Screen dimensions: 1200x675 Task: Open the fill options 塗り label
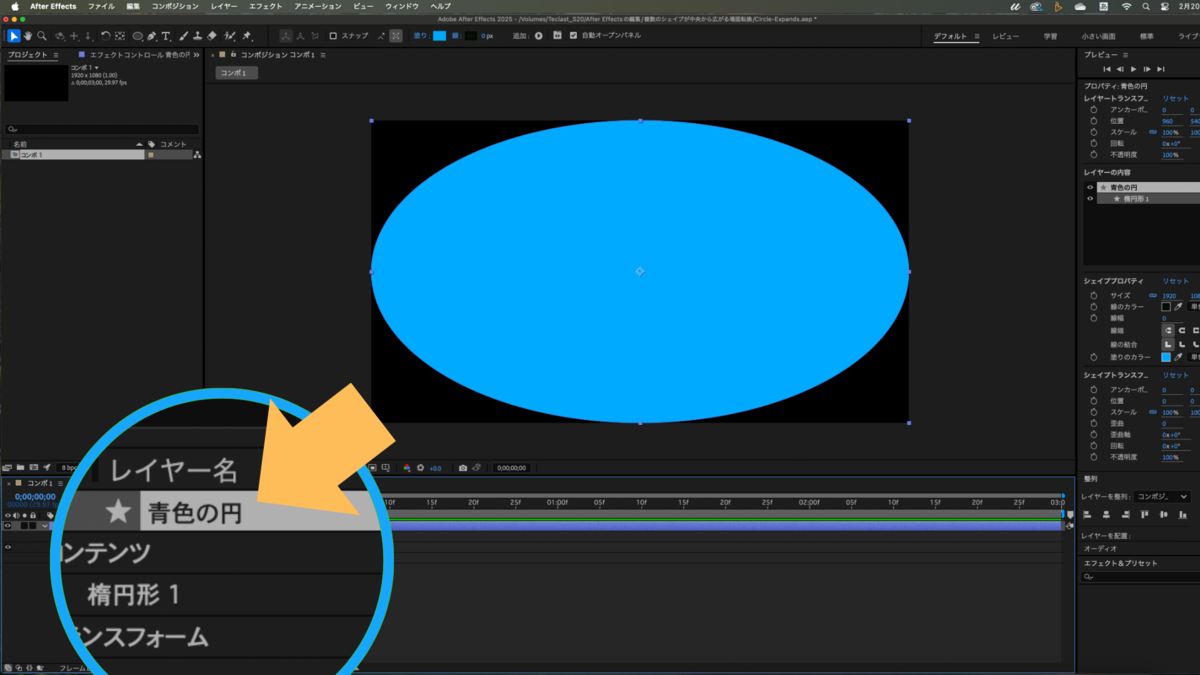[x=421, y=36]
